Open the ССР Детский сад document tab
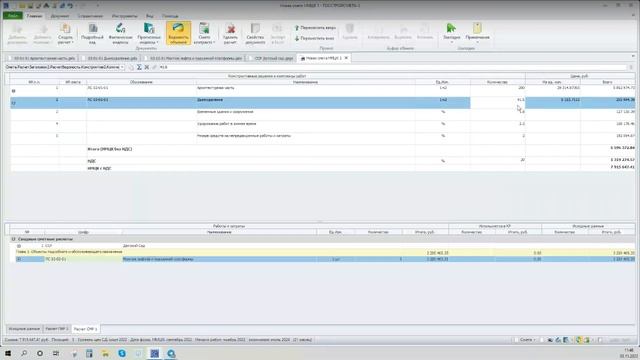Viewport: 640px width, 360px height. coord(271,58)
